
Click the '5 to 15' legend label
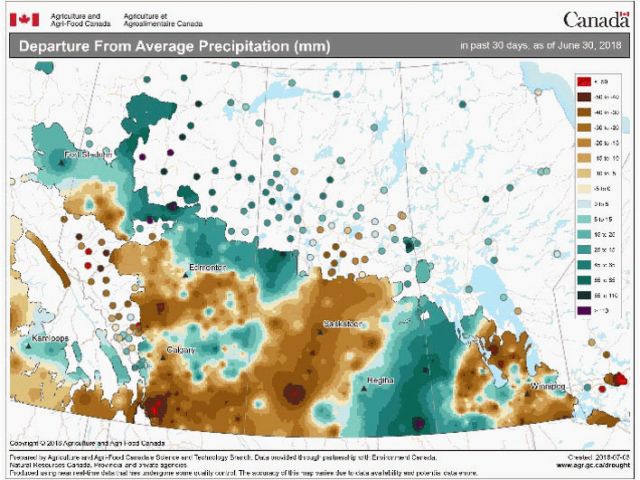coord(603,219)
